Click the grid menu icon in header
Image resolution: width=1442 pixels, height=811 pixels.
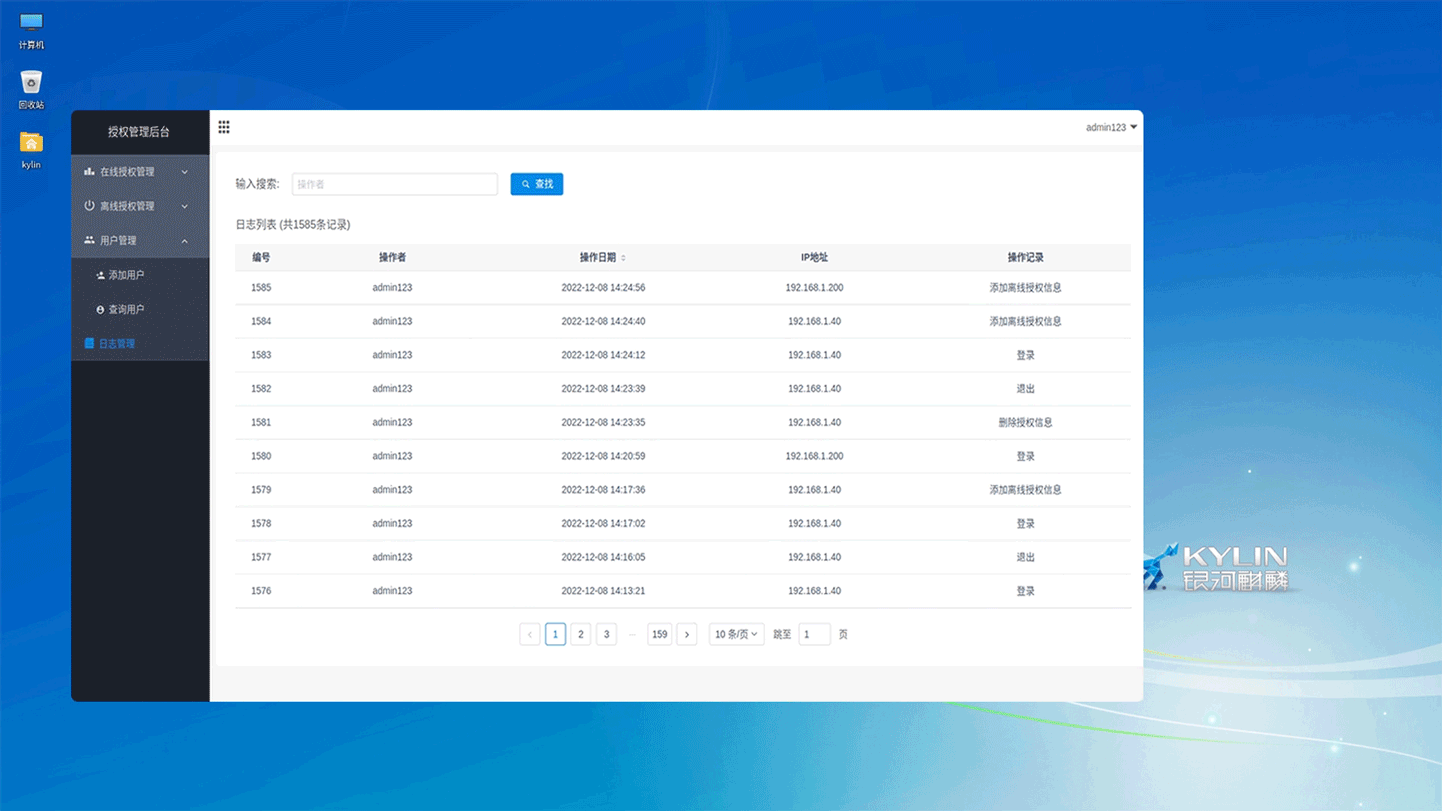tap(224, 127)
